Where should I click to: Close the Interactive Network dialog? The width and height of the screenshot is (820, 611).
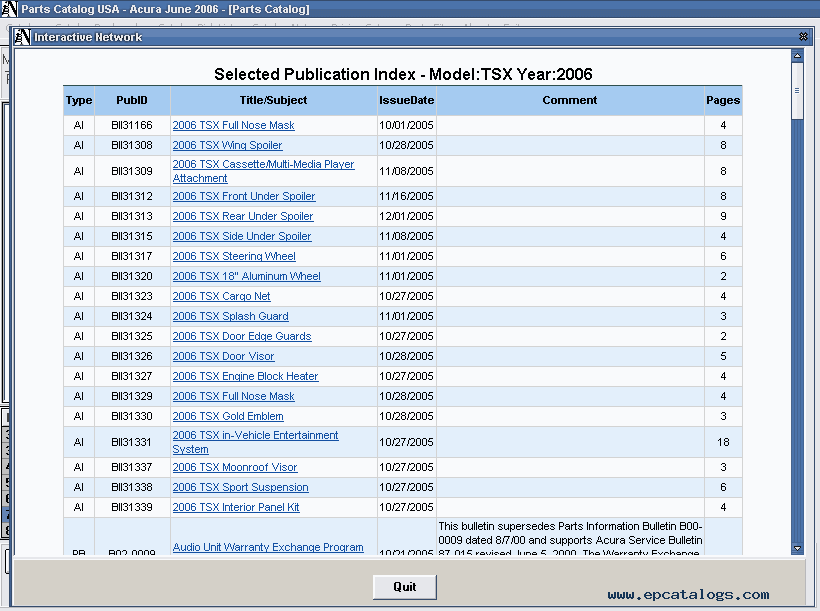(803, 37)
